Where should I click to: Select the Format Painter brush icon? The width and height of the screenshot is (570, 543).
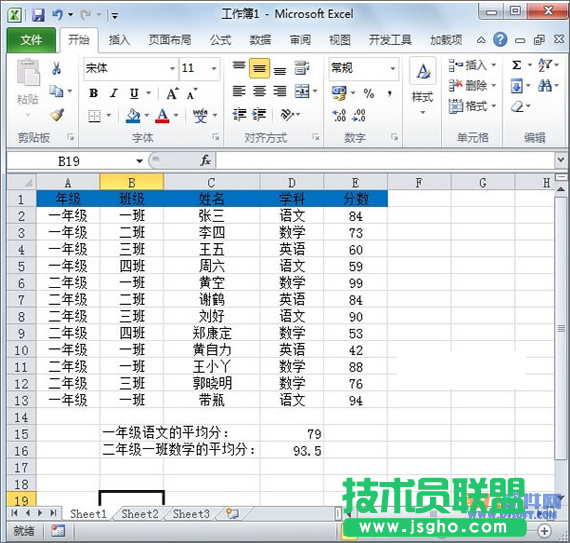[x=57, y=115]
